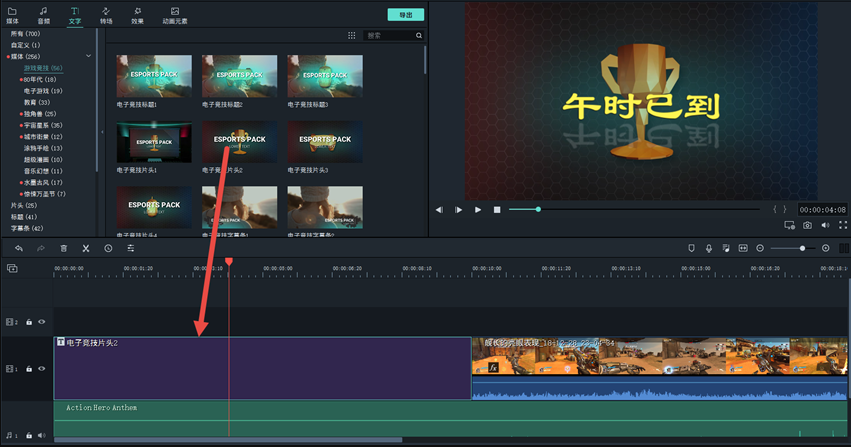
Task: Open the clock speed/duration tool
Action: pyautogui.click(x=108, y=248)
